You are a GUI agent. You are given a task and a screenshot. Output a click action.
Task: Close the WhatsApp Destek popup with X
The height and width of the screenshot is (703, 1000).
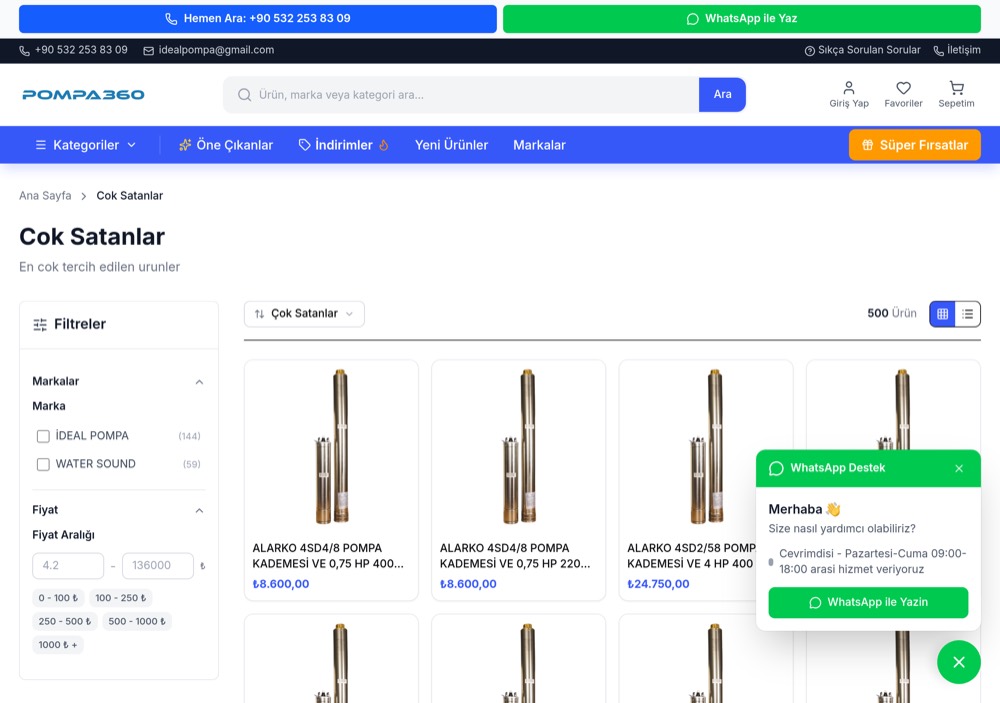tap(959, 468)
